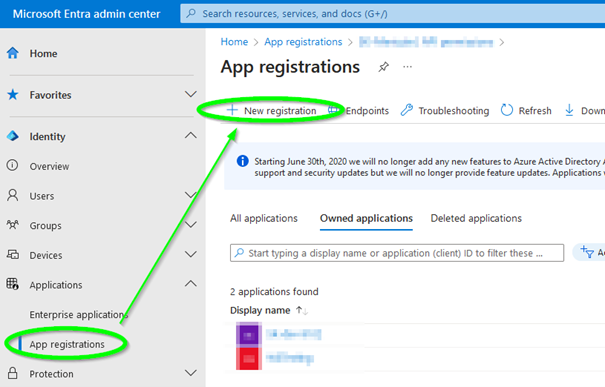This screenshot has height=387, width=605.
Task: Click the Protection lock icon
Action: (12, 373)
